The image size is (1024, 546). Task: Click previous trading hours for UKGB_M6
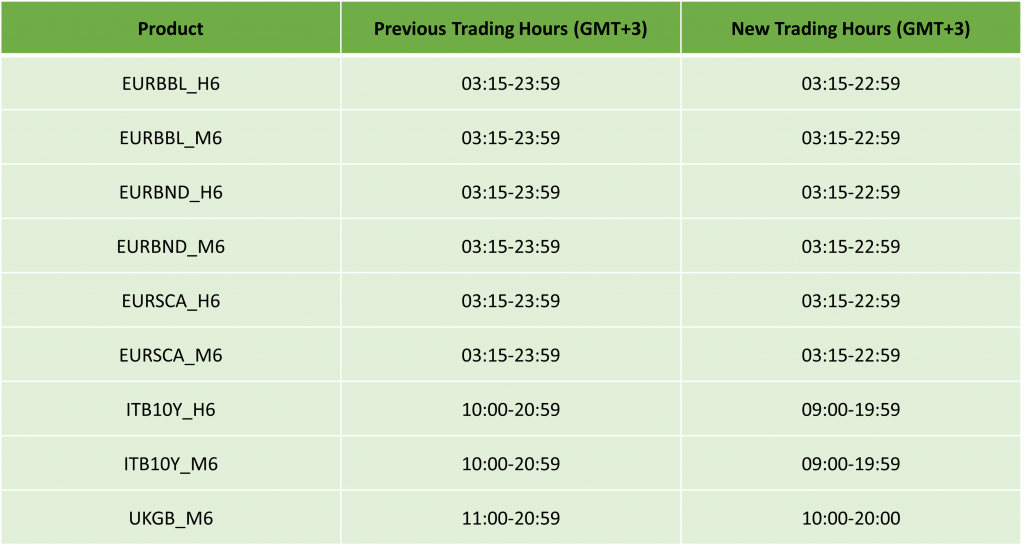coord(510,518)
